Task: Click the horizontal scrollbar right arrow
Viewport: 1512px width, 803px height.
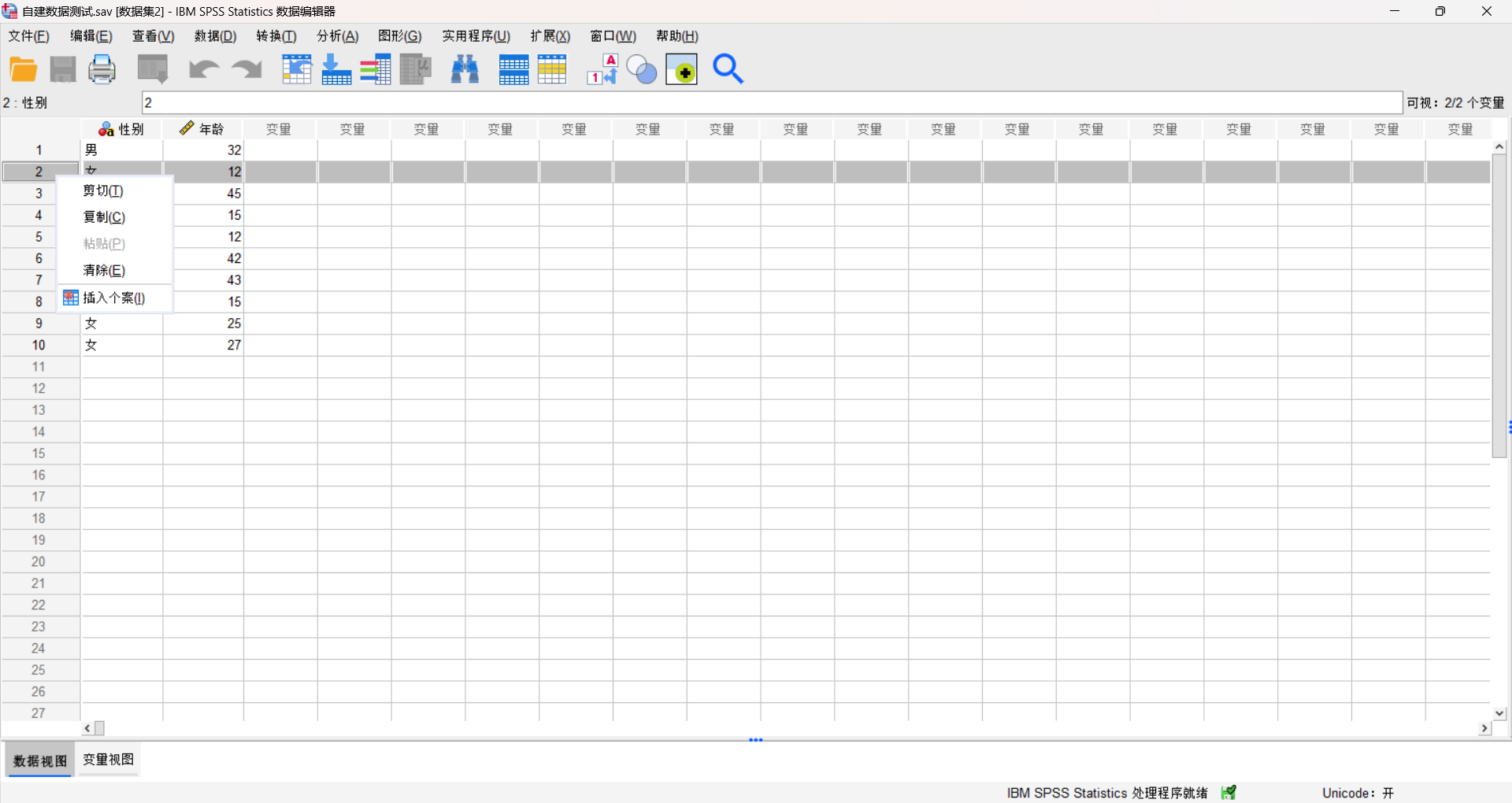Action: pyautogui.click(x=1484, y=728)
